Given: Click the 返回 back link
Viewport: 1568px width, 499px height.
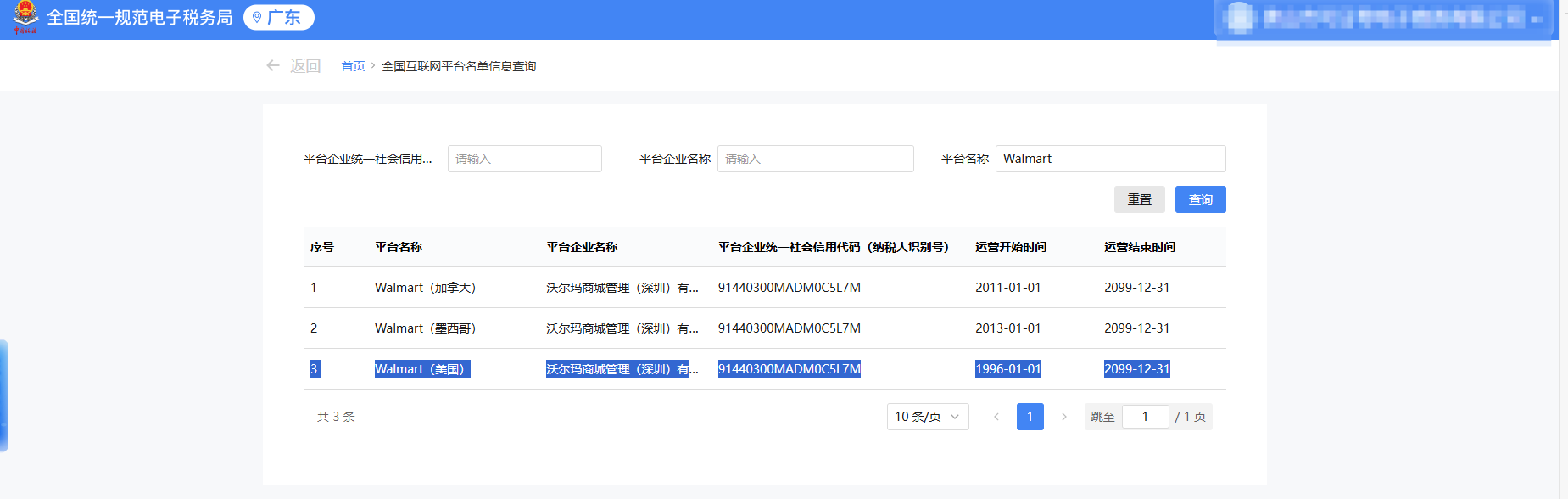Looking at the screenshot, I should pos(304,66).
